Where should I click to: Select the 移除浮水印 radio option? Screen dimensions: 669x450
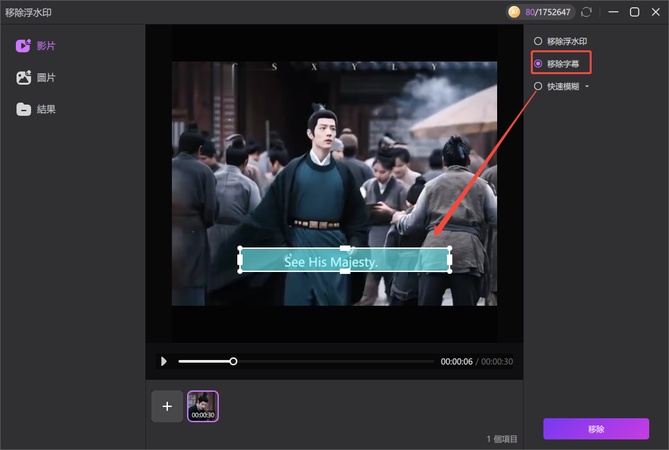pos(538,41)
